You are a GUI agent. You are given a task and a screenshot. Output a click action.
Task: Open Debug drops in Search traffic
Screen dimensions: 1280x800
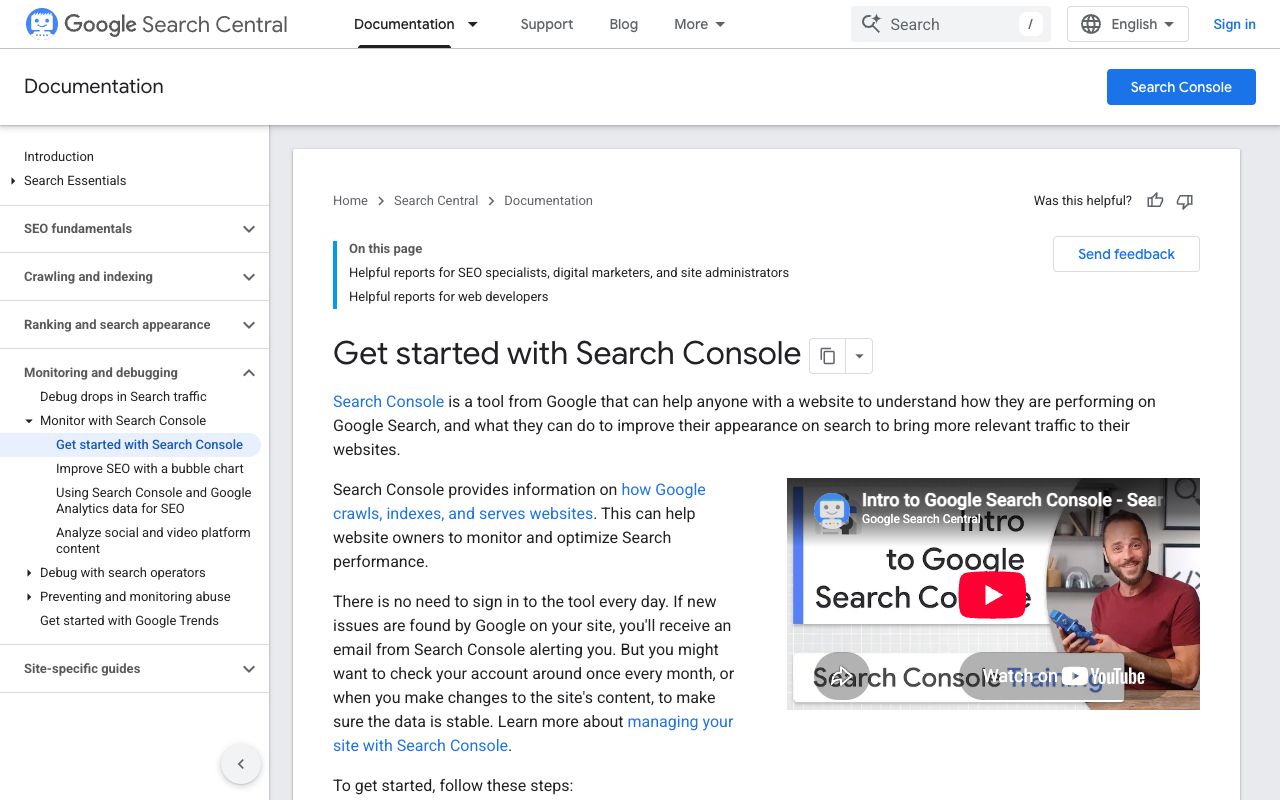coord(123,397)
